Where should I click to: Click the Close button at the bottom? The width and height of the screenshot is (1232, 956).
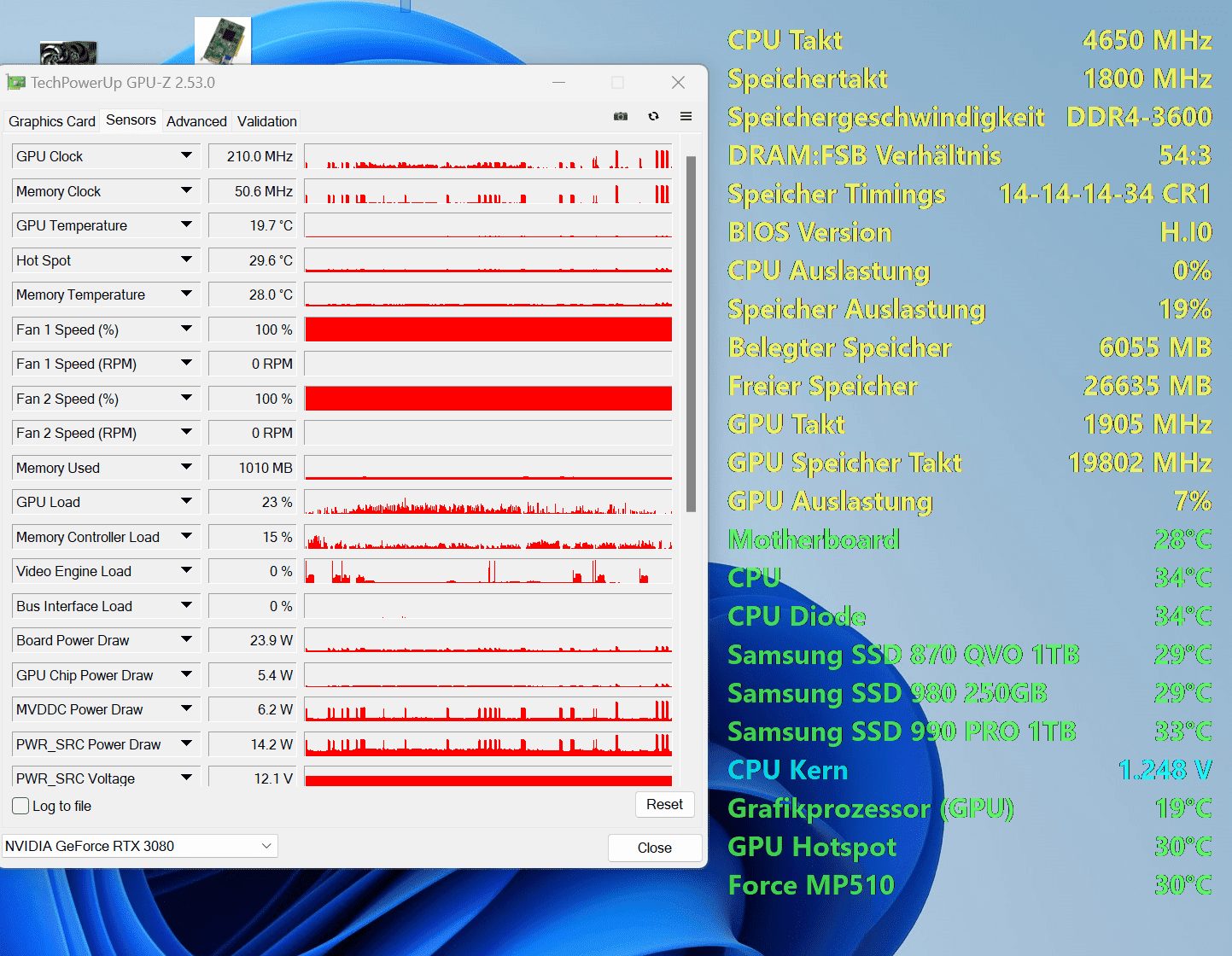[655, 848]
